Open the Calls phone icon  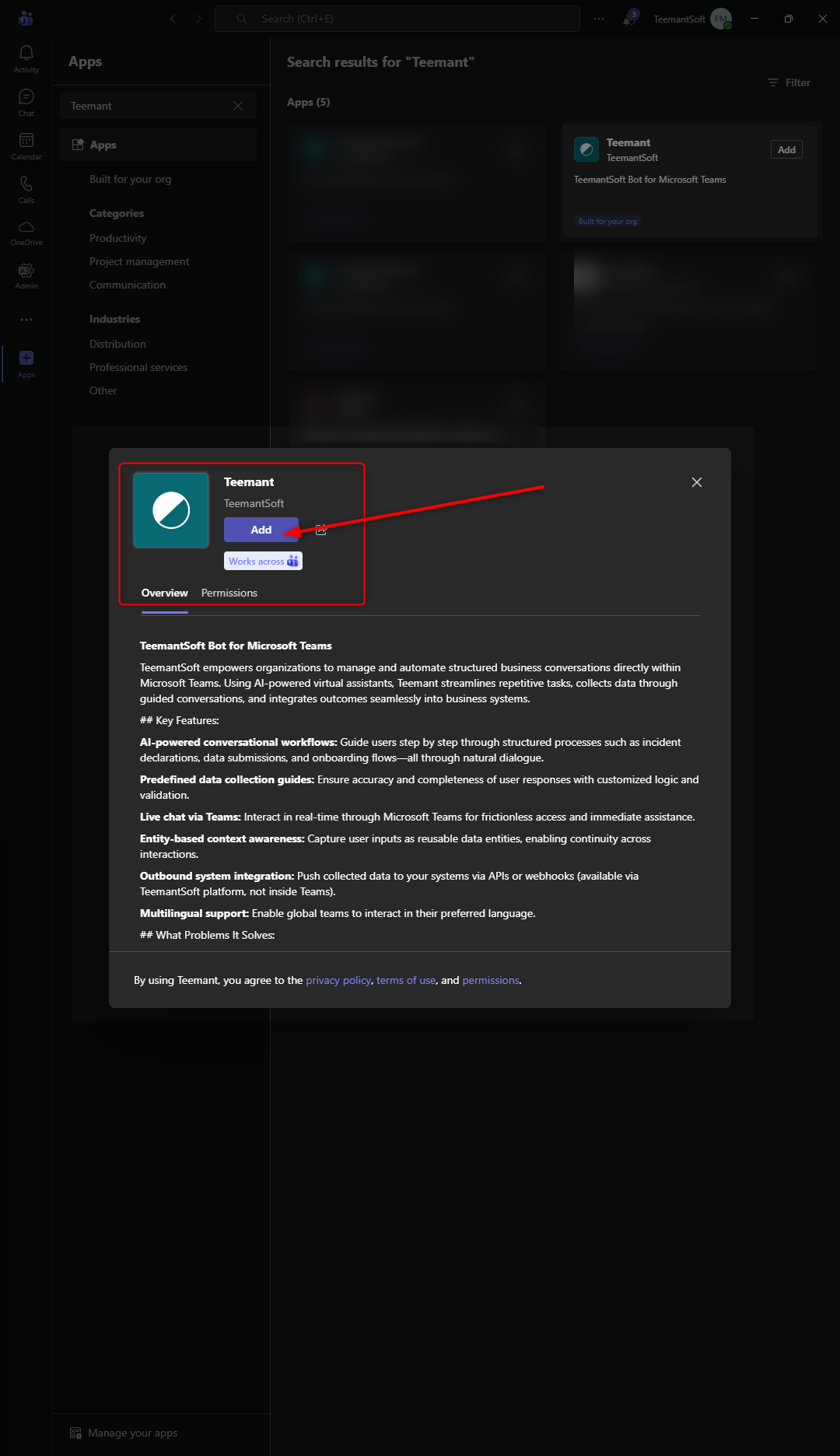point(26,189)
